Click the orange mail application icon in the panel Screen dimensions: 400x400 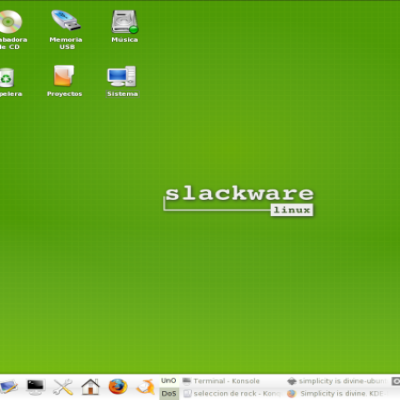145,387
